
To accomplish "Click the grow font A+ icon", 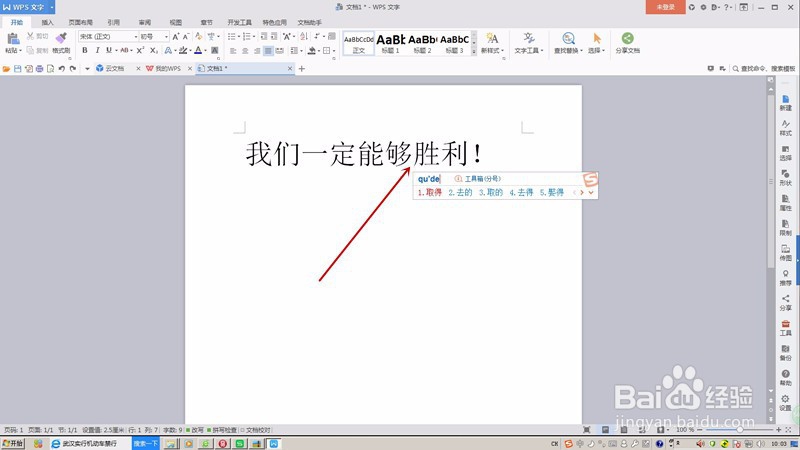I will 176,36.
